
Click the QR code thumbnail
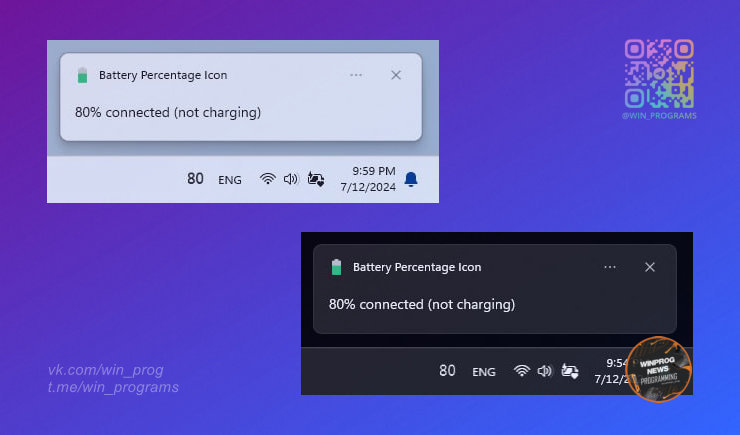pos(659,74)
